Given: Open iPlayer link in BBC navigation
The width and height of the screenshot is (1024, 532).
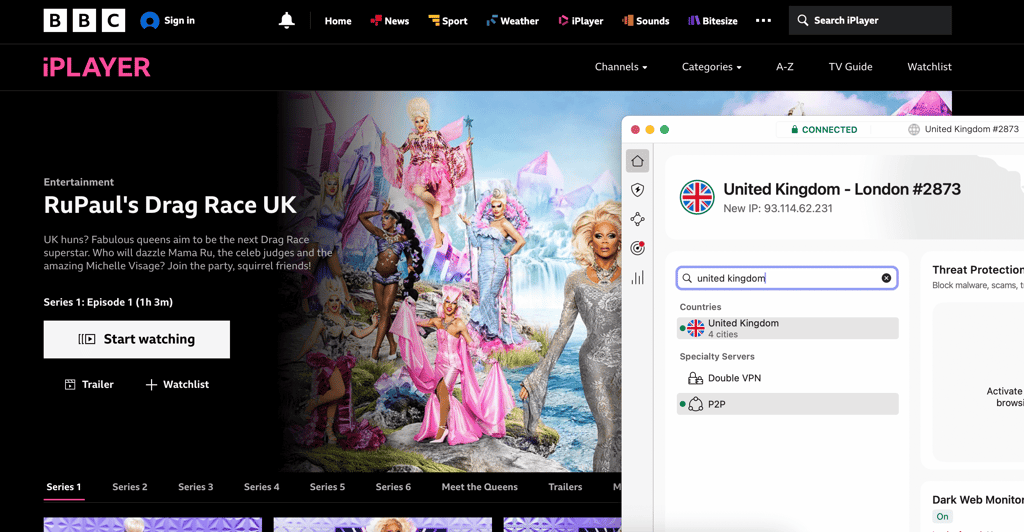Looking at the screenshot, I should (x=581, y=21).
